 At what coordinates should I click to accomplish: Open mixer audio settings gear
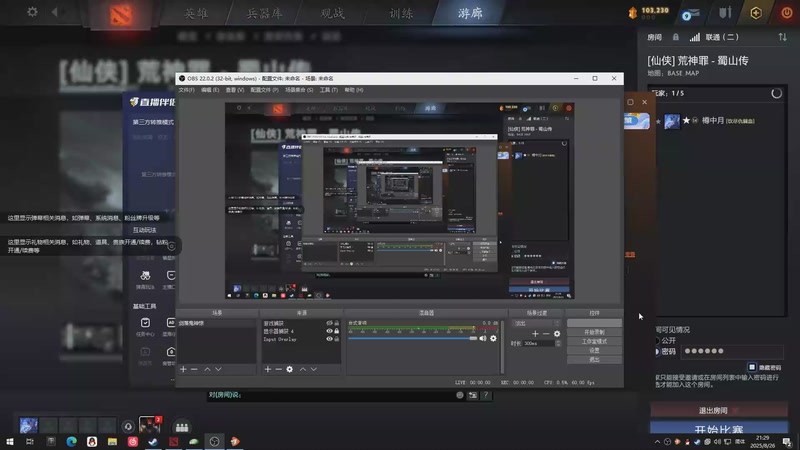(x=493, y=338)
